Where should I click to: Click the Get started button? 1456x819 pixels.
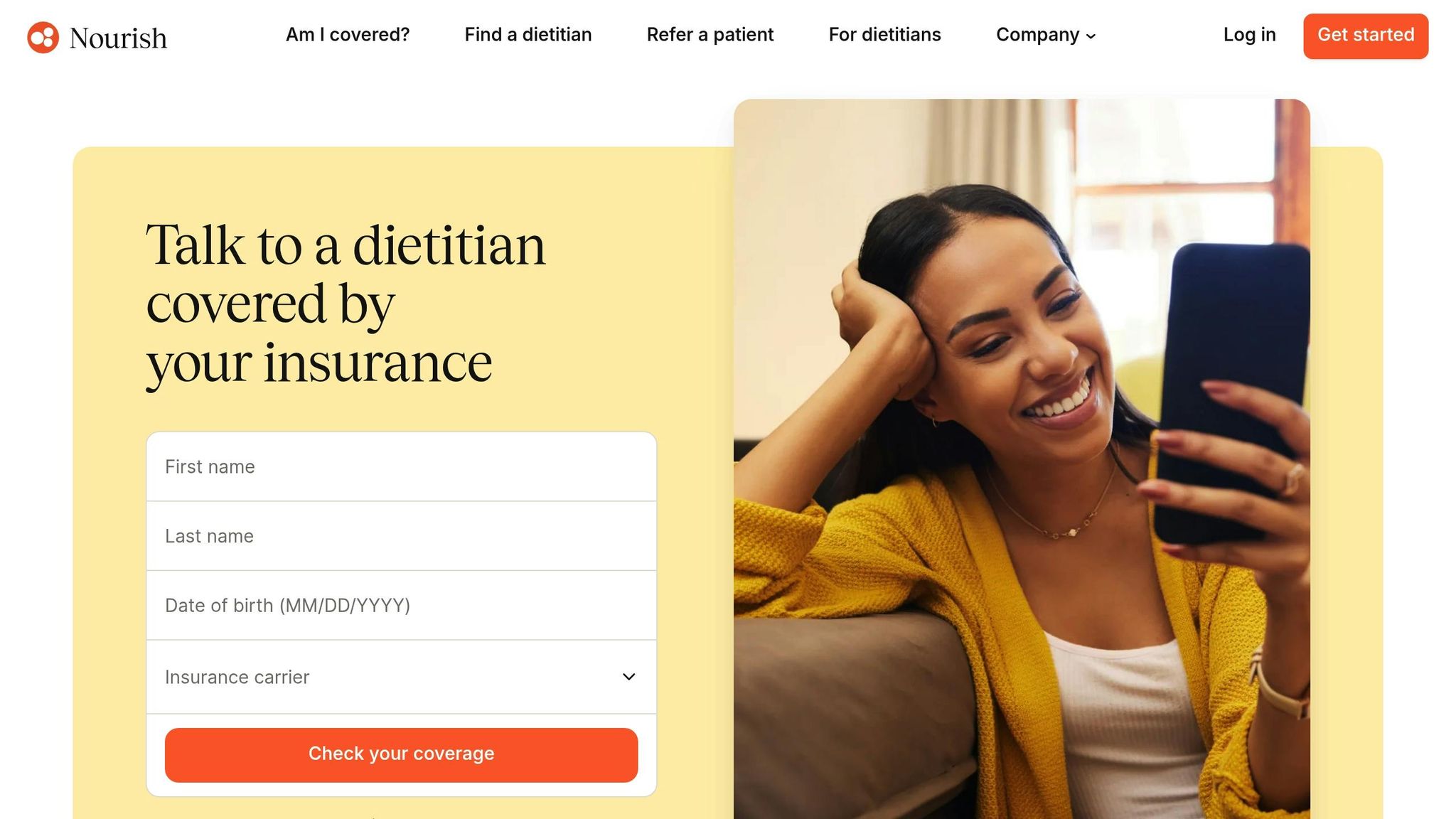1366,36
